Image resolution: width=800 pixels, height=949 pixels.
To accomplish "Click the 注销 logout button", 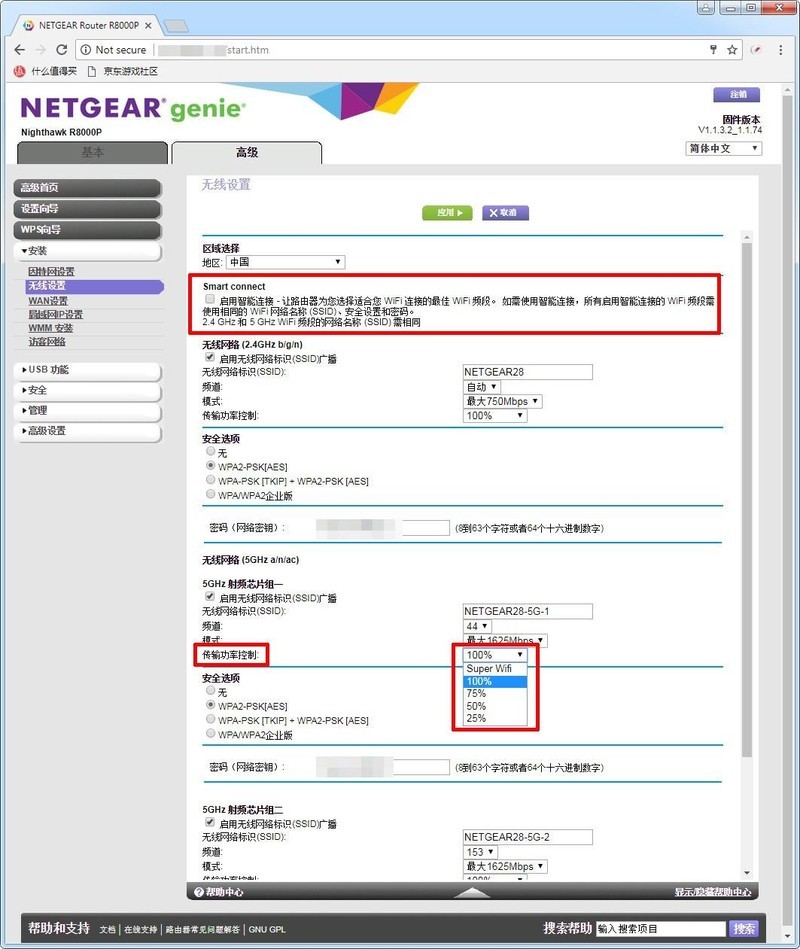I will [x=736, y=94].
